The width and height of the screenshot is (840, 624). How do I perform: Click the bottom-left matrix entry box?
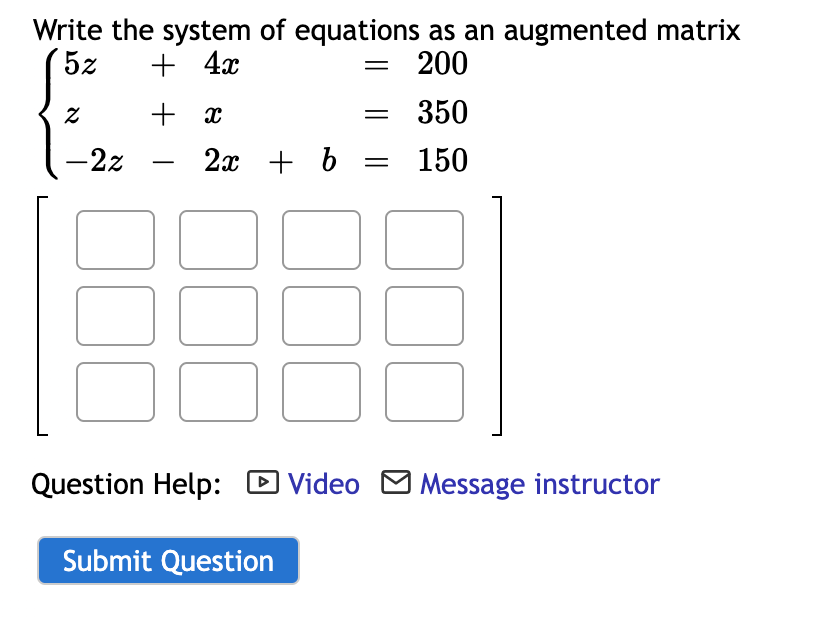click(x=115, y=392)
